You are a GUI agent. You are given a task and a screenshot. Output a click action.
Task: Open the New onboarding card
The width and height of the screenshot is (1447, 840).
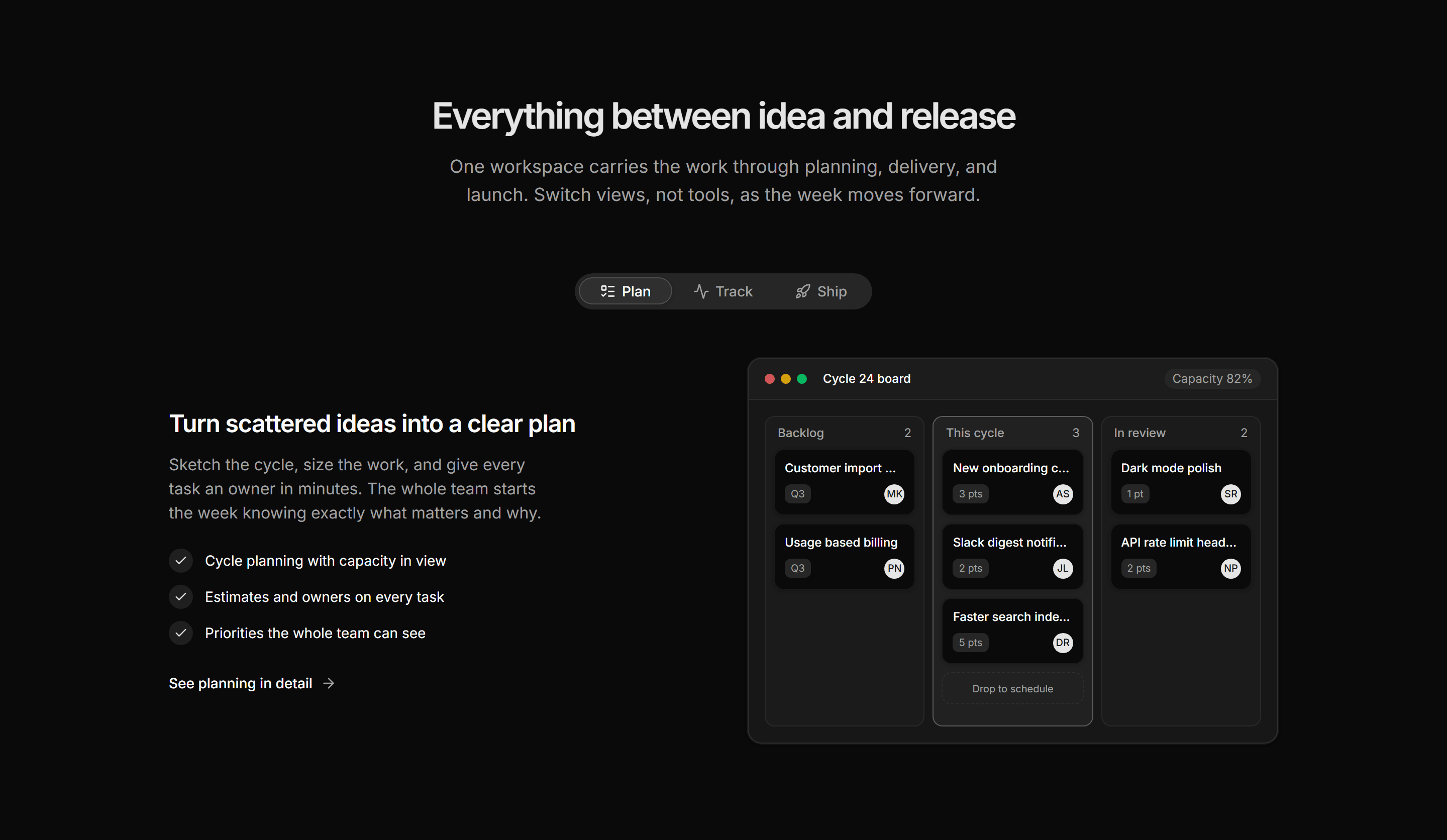pos(1012,482)
